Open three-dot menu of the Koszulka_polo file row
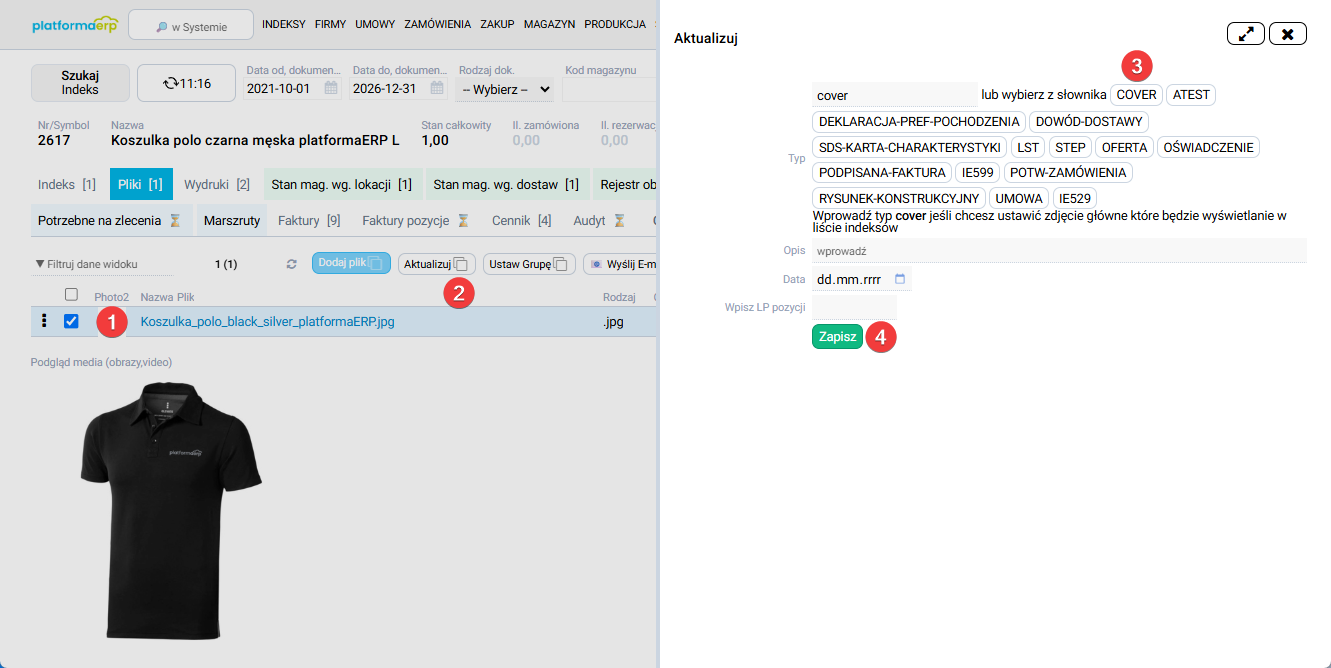Viewport: 1331px width, 668px height. (44, 321)
